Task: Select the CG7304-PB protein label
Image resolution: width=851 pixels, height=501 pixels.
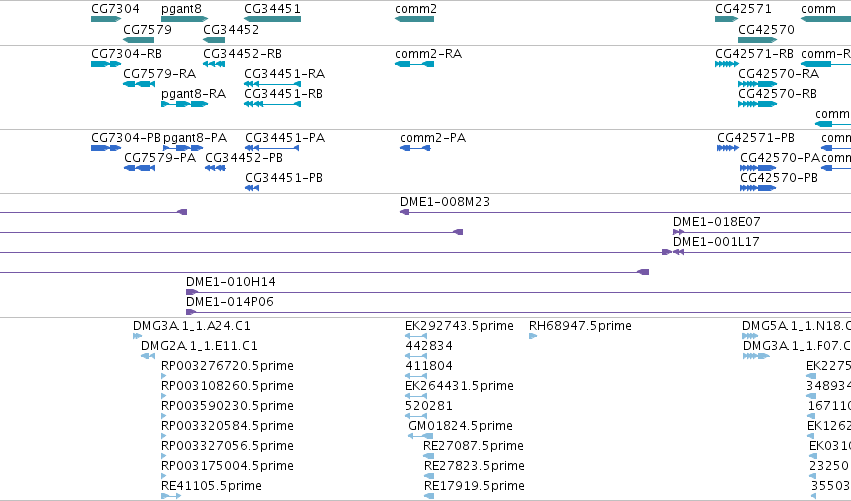Action: (x=126, y=138)
